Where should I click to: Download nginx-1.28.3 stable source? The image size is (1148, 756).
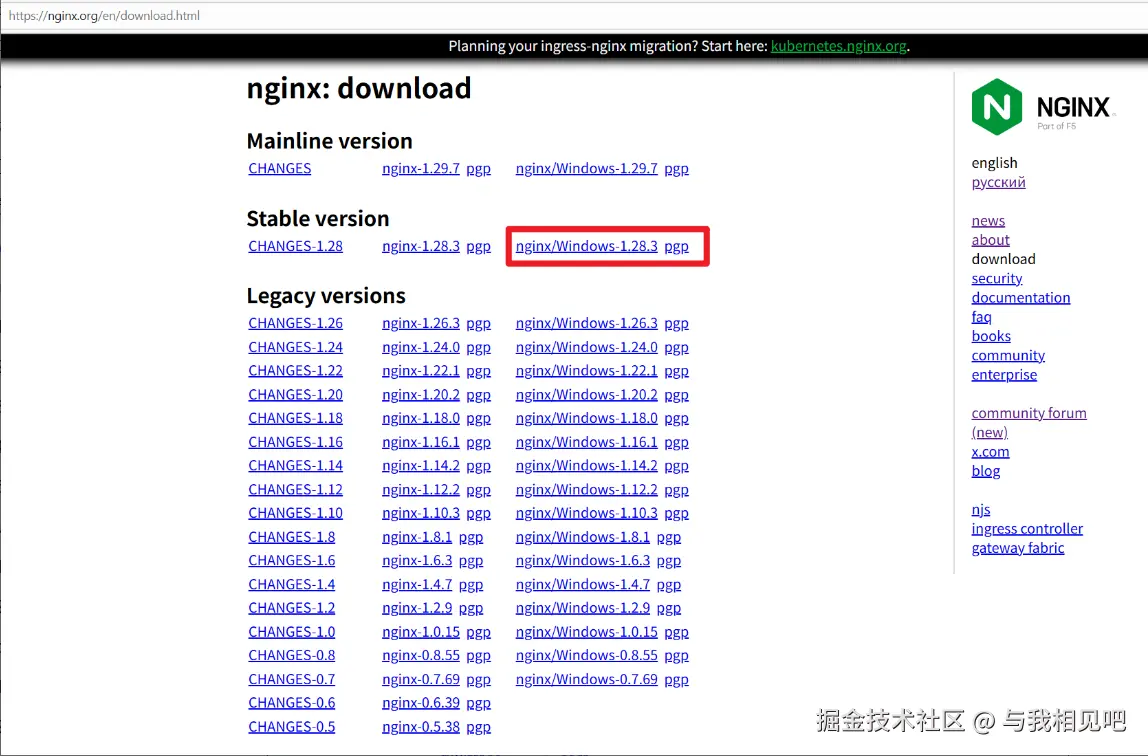pyautogui.click(x=421, y=246)
